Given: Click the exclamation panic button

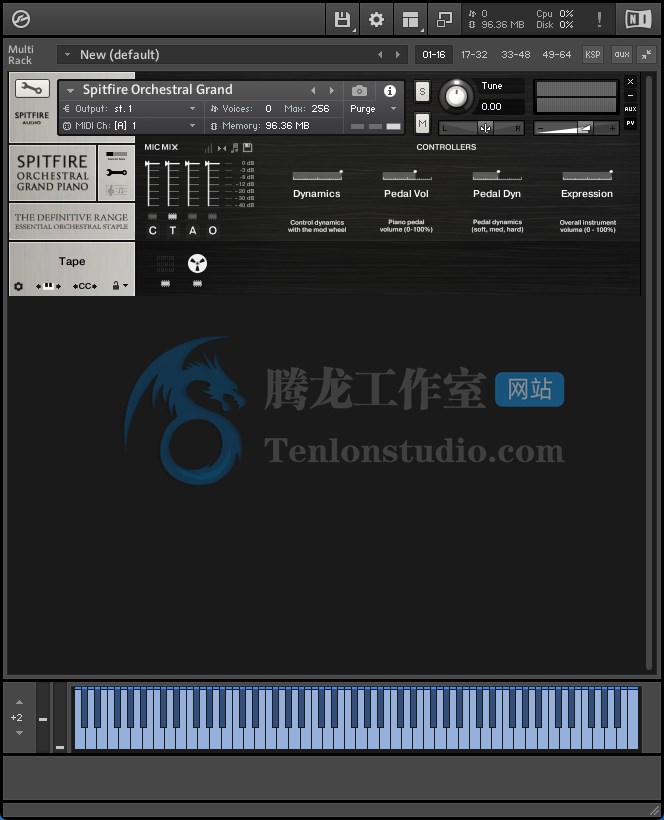Looking at the screenshot, I should click(599, 19).
